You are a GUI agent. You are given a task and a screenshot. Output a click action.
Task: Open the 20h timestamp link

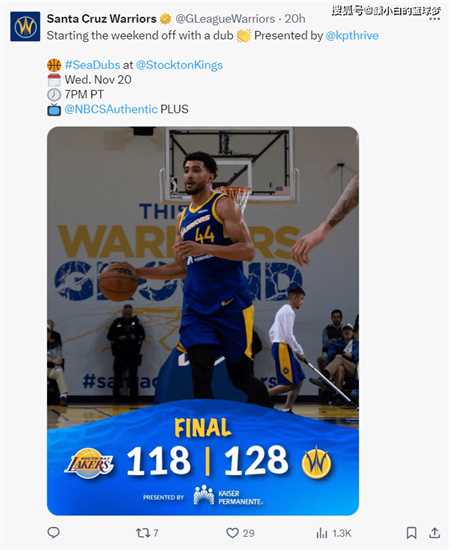click(295, 19)
